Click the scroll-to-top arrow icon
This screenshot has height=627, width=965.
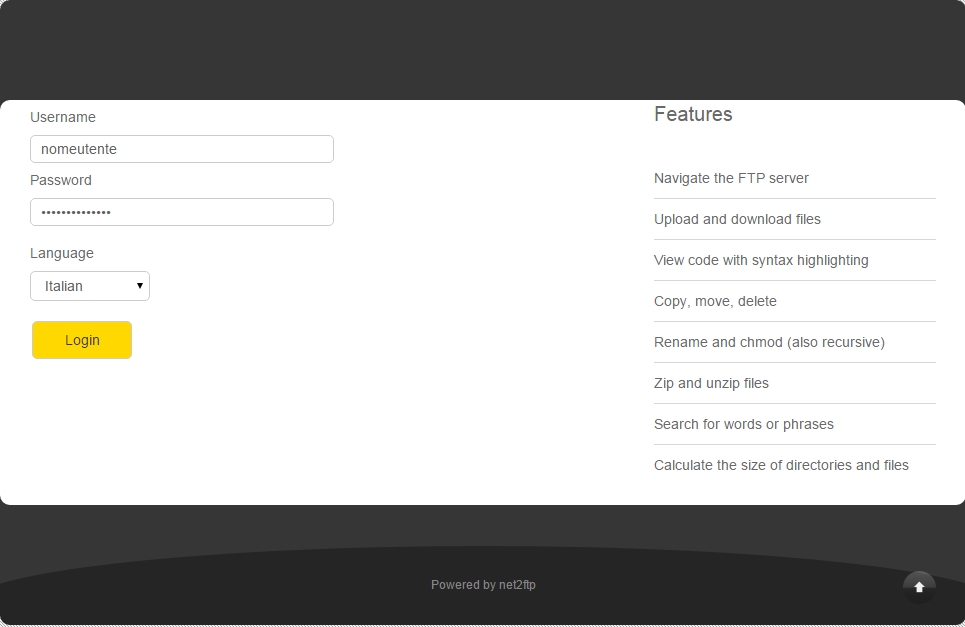pos(919,587)
